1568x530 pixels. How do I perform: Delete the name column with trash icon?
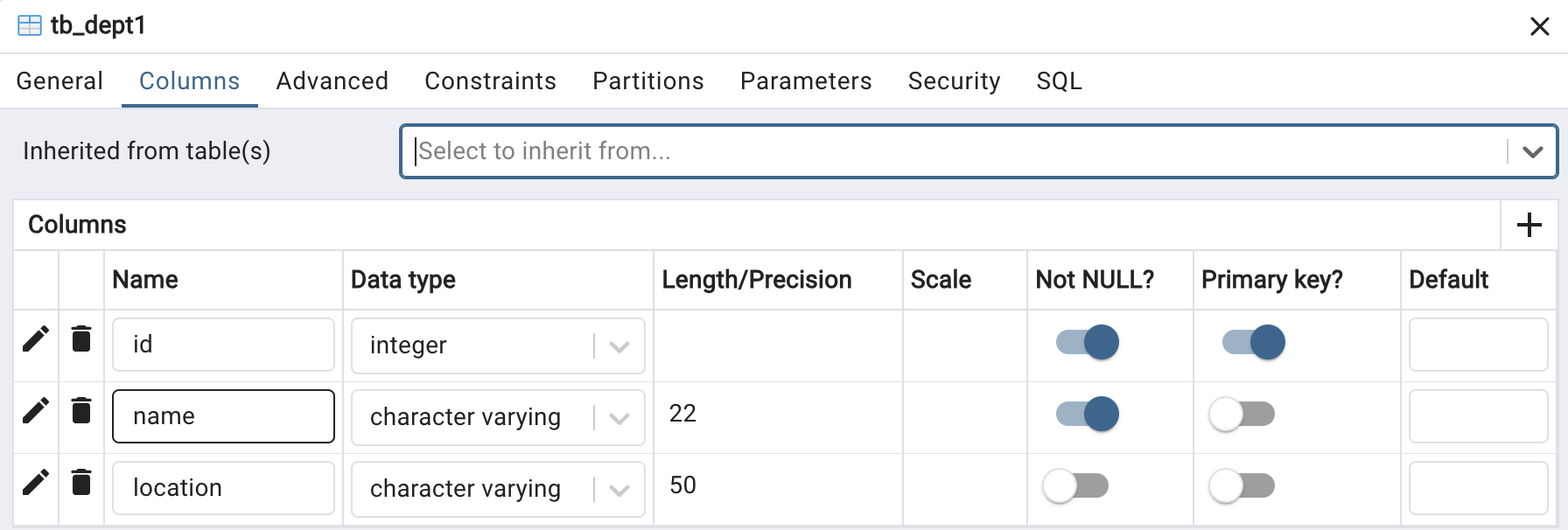coord(81,410)
